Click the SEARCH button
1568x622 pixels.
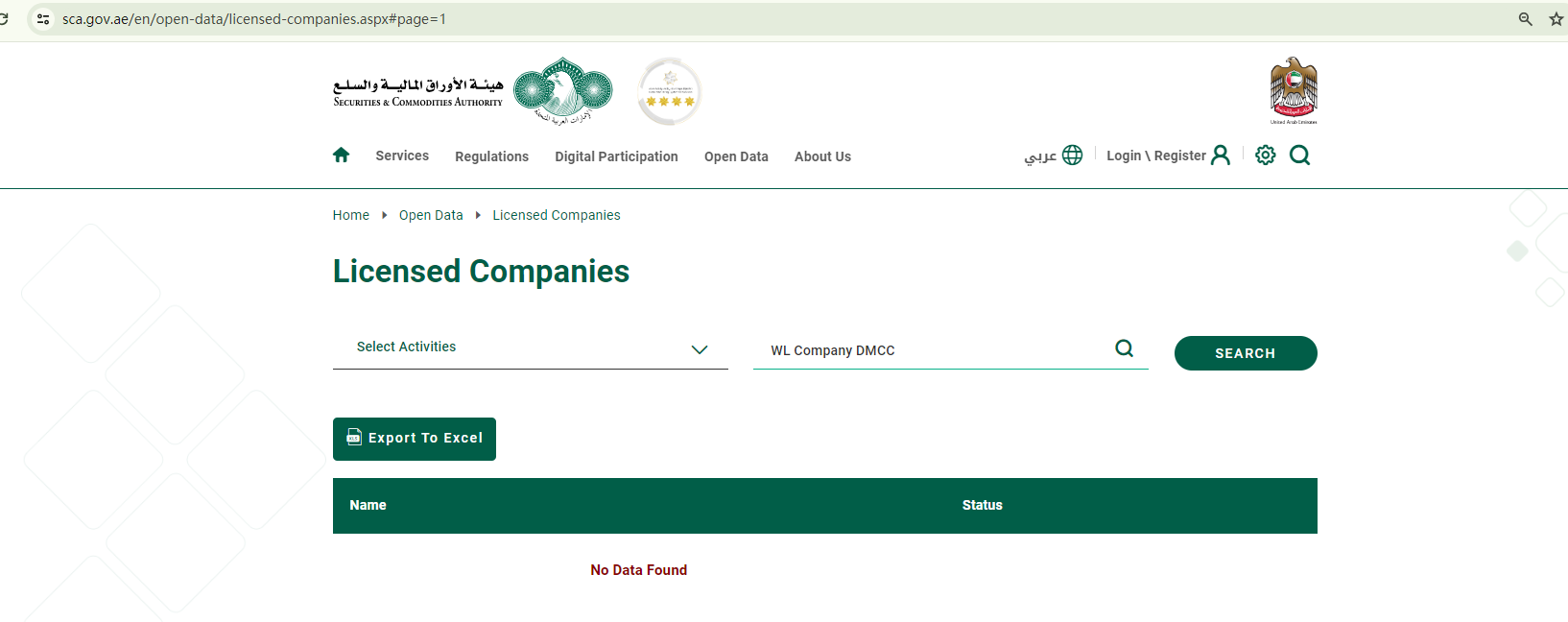(1246, 353)
